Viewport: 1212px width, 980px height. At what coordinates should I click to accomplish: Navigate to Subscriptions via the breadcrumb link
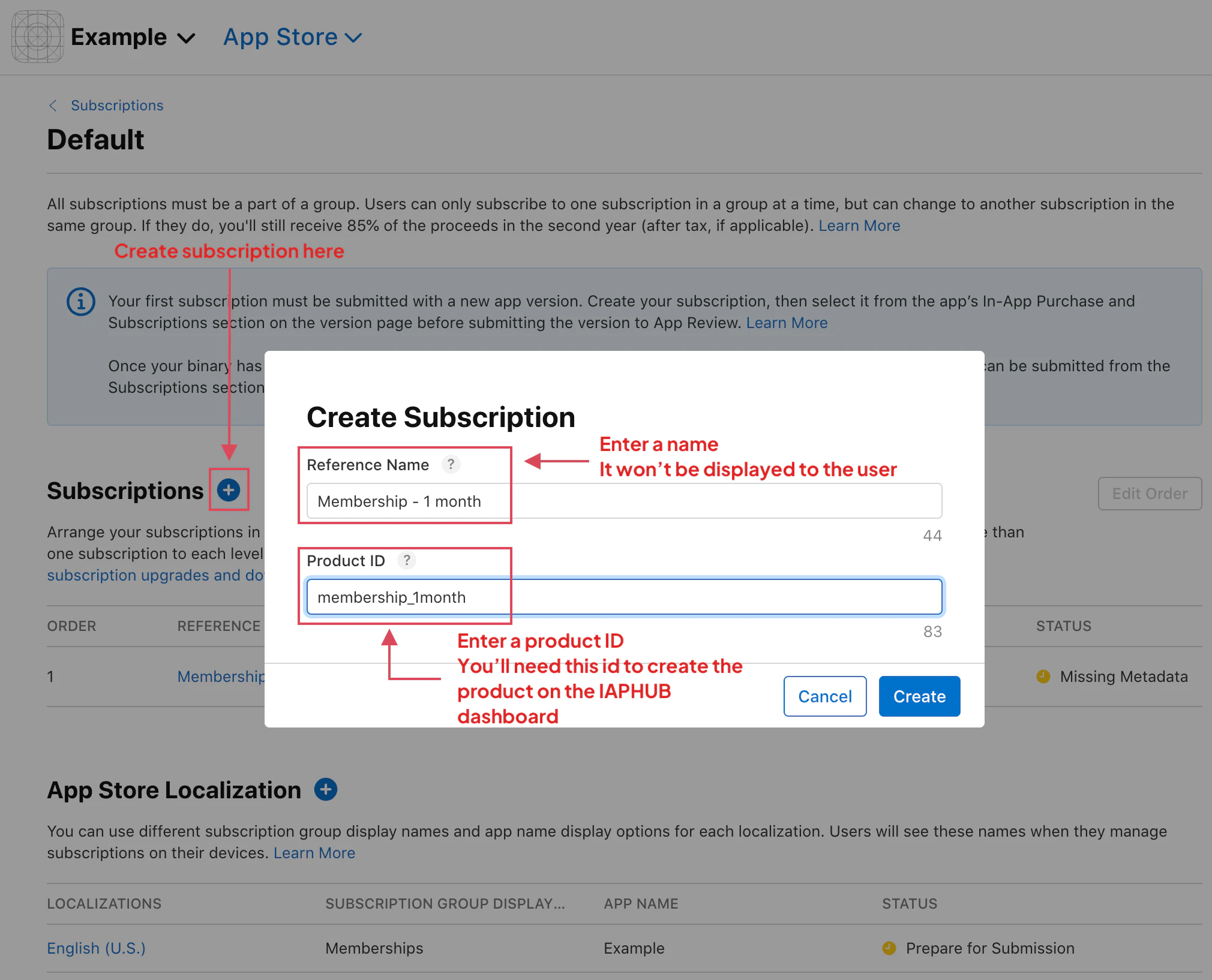tap(117, 106)
